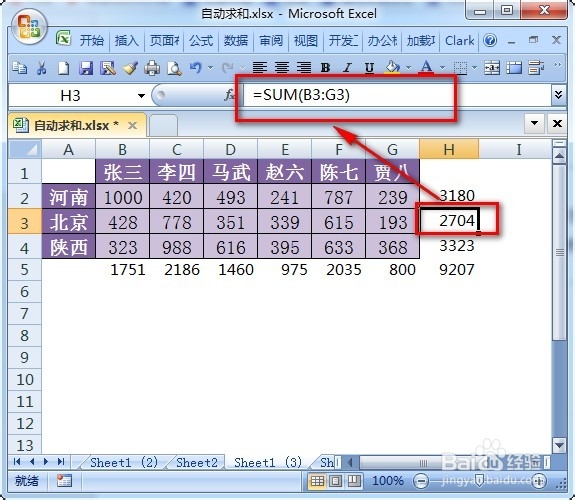Open the 数据 ribbon tab
The image size is (575, 500).
point(236,40)
